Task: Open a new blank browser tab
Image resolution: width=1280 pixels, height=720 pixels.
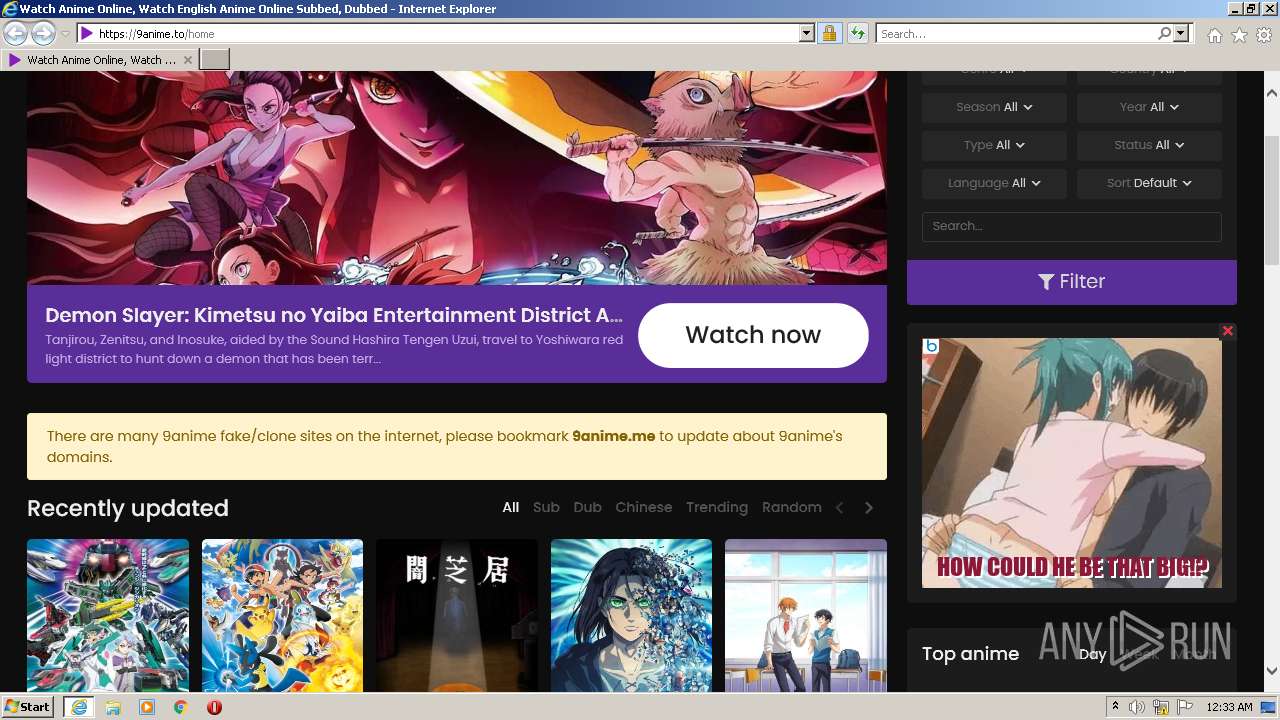Action: point(215,60)
